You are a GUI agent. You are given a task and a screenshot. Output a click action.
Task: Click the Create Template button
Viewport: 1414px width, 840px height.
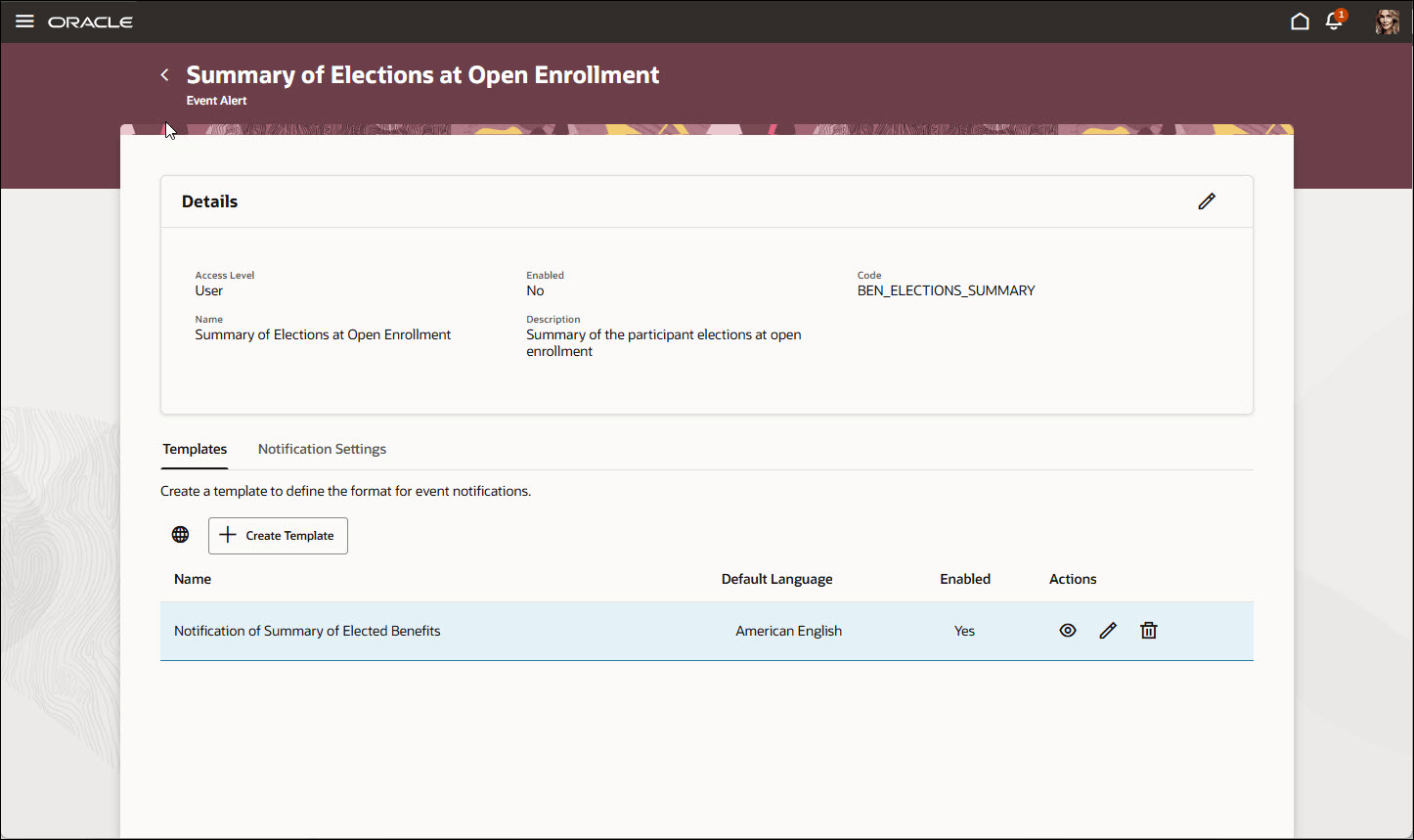click(x=278, y=536)
